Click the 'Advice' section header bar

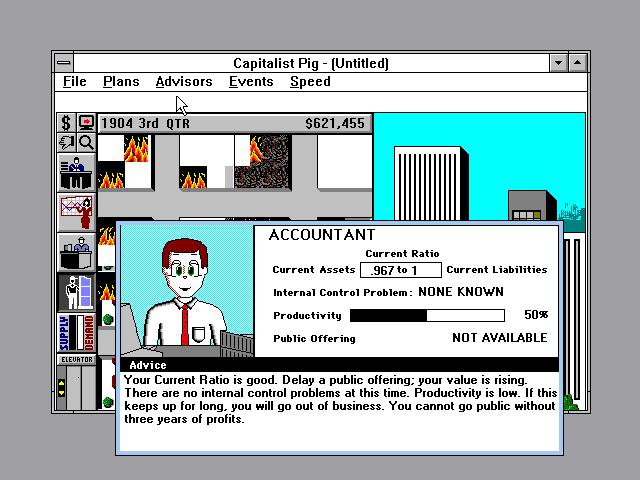pyautogui.click(x=339, y=365)
